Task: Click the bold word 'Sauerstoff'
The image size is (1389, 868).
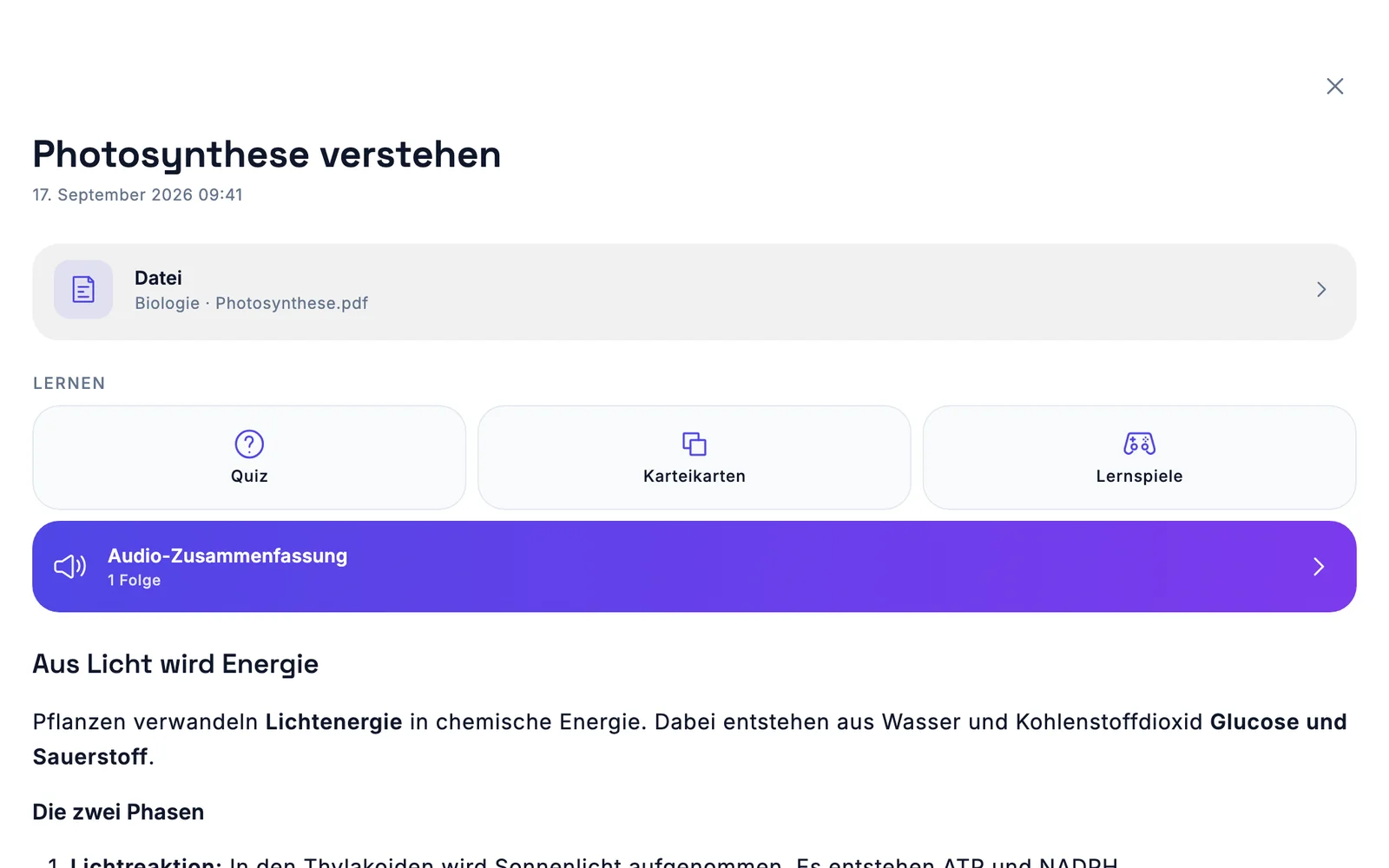Action: (90, 757)
